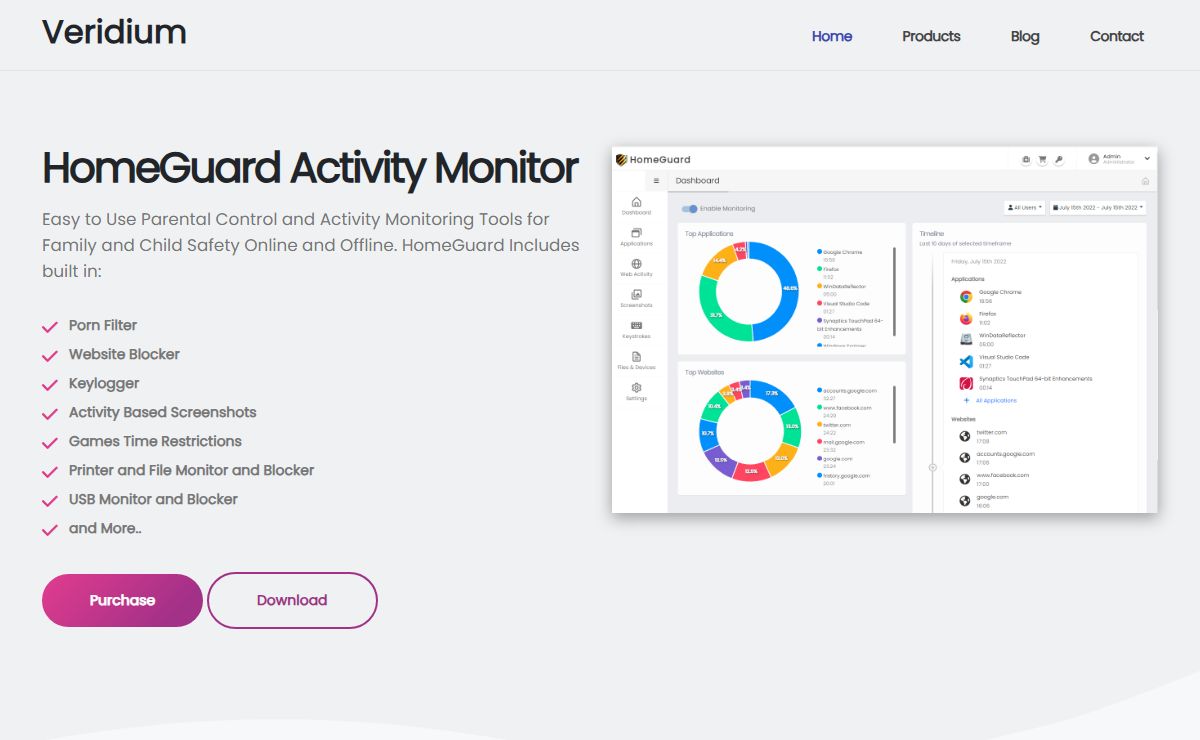Click the "and More.." list text
Image resolution: width=1200 pixels, height=740 pixels.
point(105,528)
